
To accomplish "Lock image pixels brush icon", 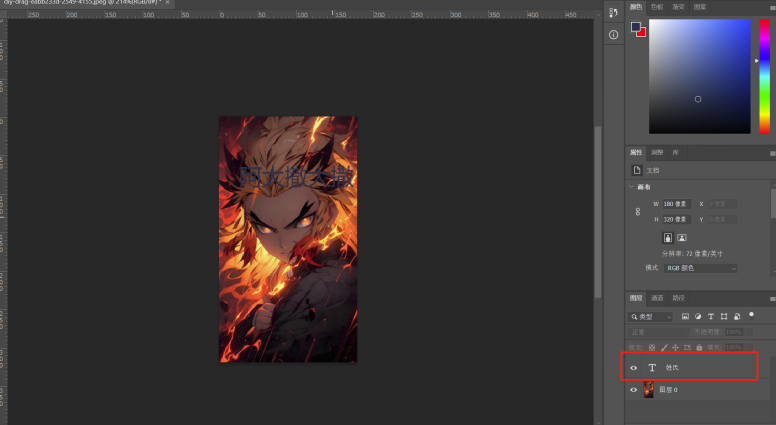I will pyautogui.click(x=664, y=348).
